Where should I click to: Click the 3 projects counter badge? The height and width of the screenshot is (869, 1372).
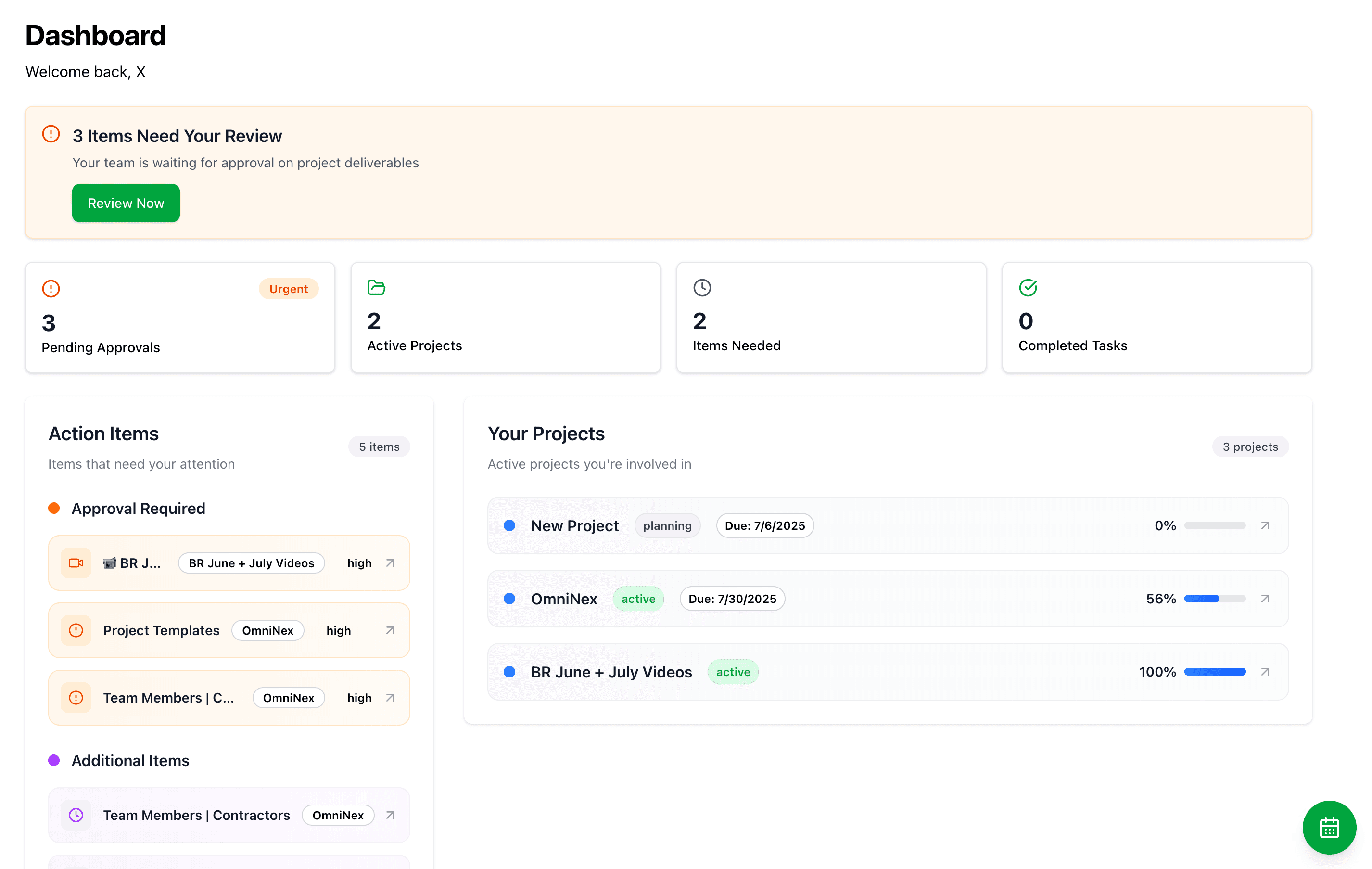[x=1251, y=447]
